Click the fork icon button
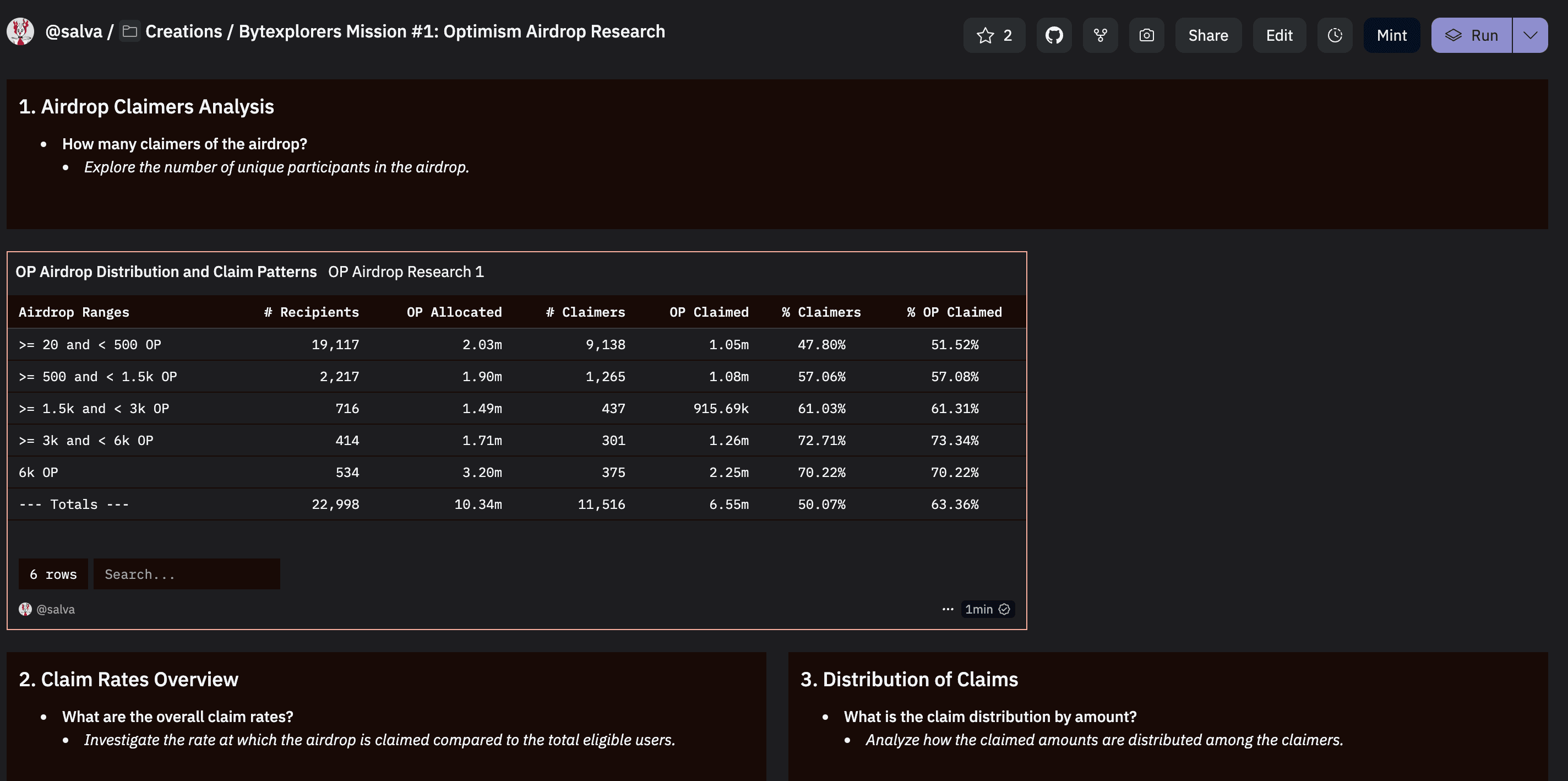Screen dimensions: 1568x781 point(1100,35)
